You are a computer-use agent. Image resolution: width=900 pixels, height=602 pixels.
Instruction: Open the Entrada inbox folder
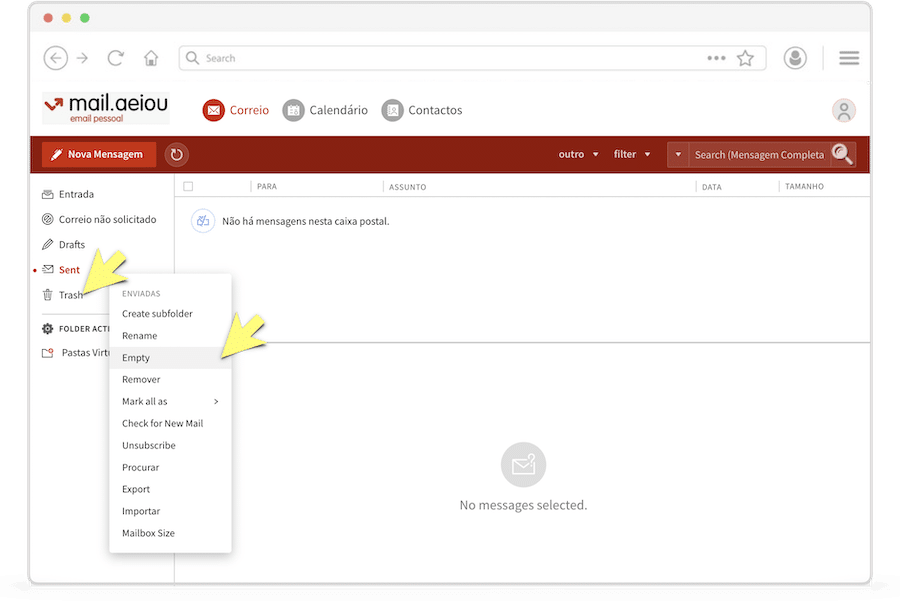pyautogui.click(x=75, y=194)
